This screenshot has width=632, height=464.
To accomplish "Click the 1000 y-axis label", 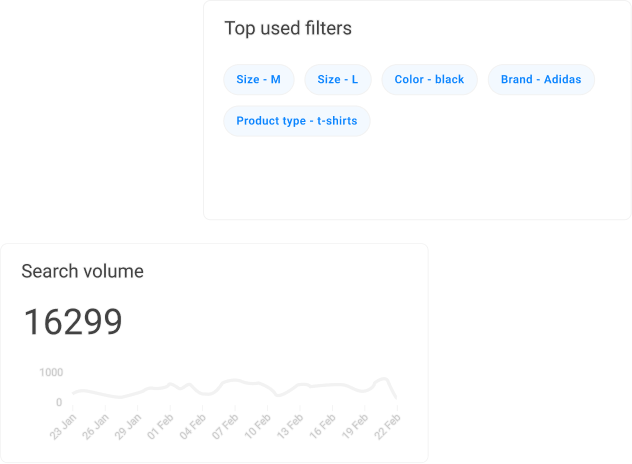I will (x=51, y=372).
